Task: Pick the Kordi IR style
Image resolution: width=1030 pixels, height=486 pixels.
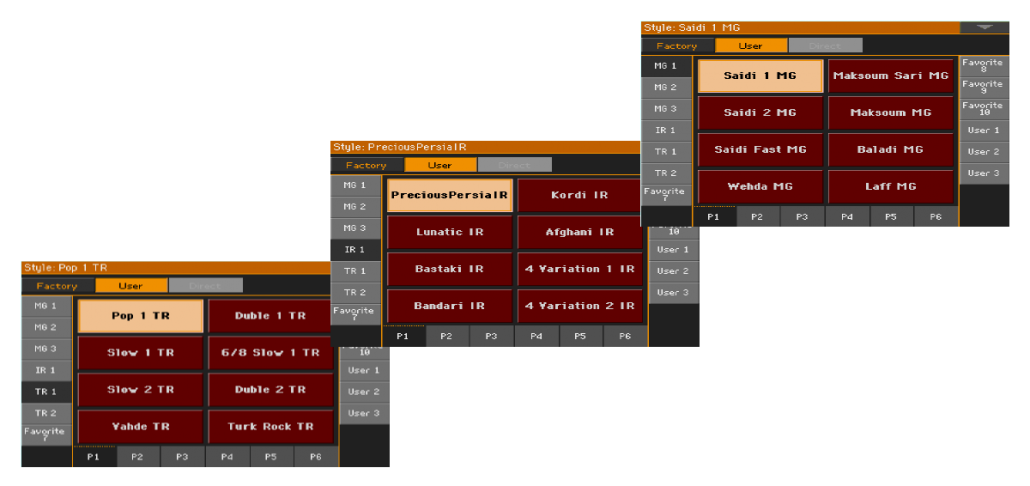Action: 579,195
